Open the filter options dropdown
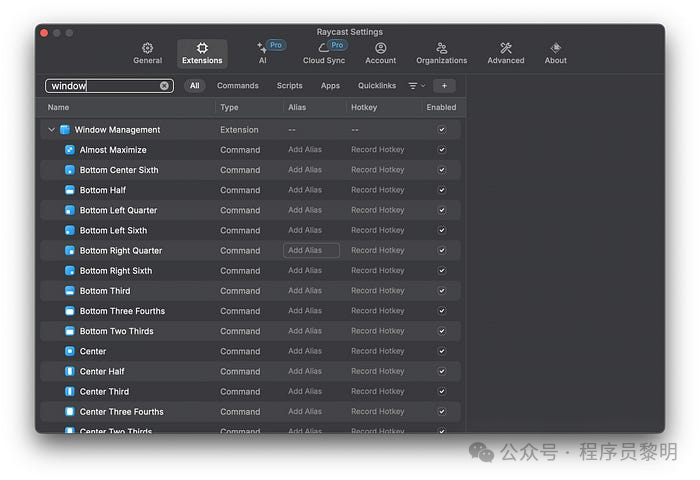This screenshot has width=700, height=480. 417,86
